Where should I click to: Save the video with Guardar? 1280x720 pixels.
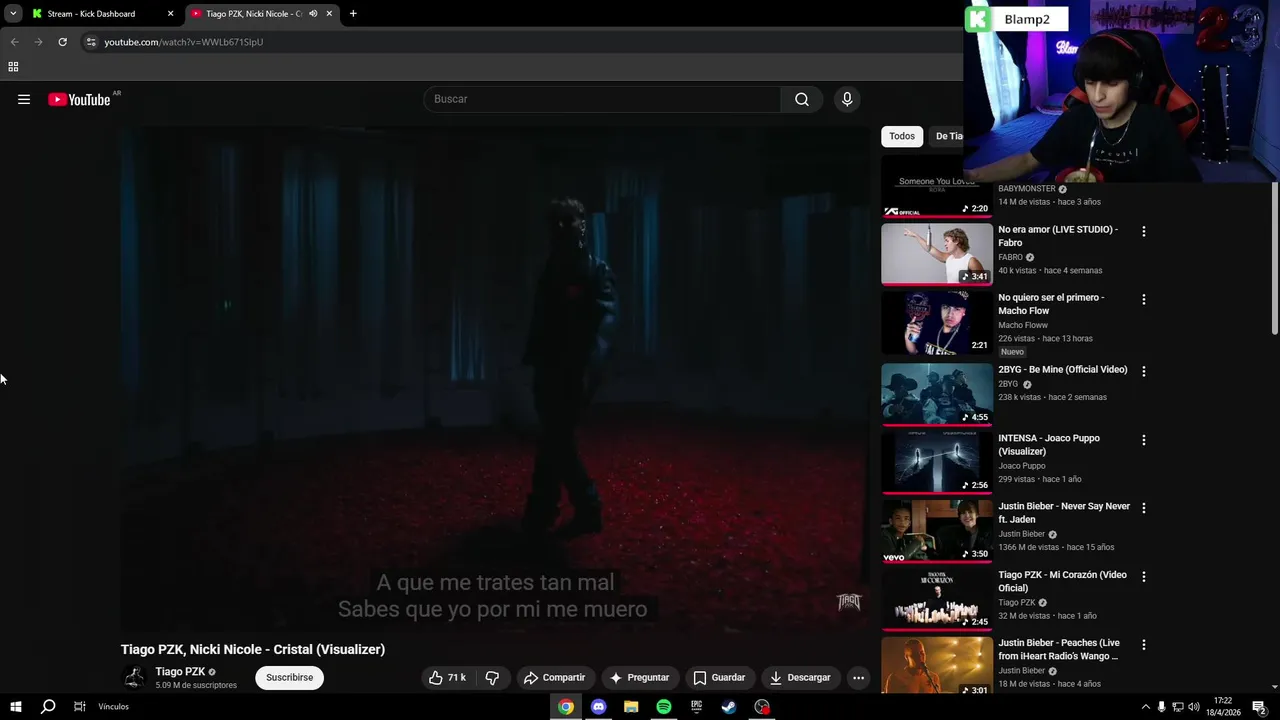pos(720,677)
